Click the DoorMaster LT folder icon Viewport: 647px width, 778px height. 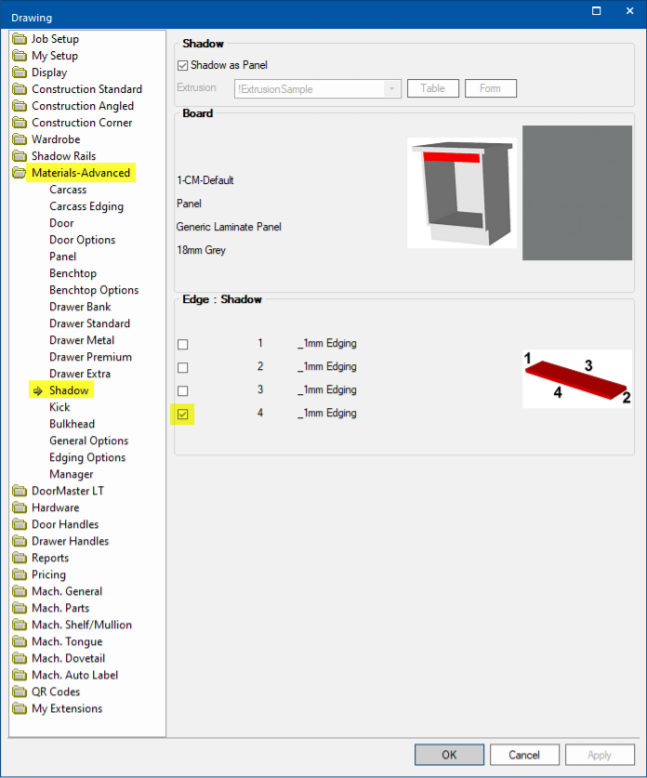pos(19,491)
